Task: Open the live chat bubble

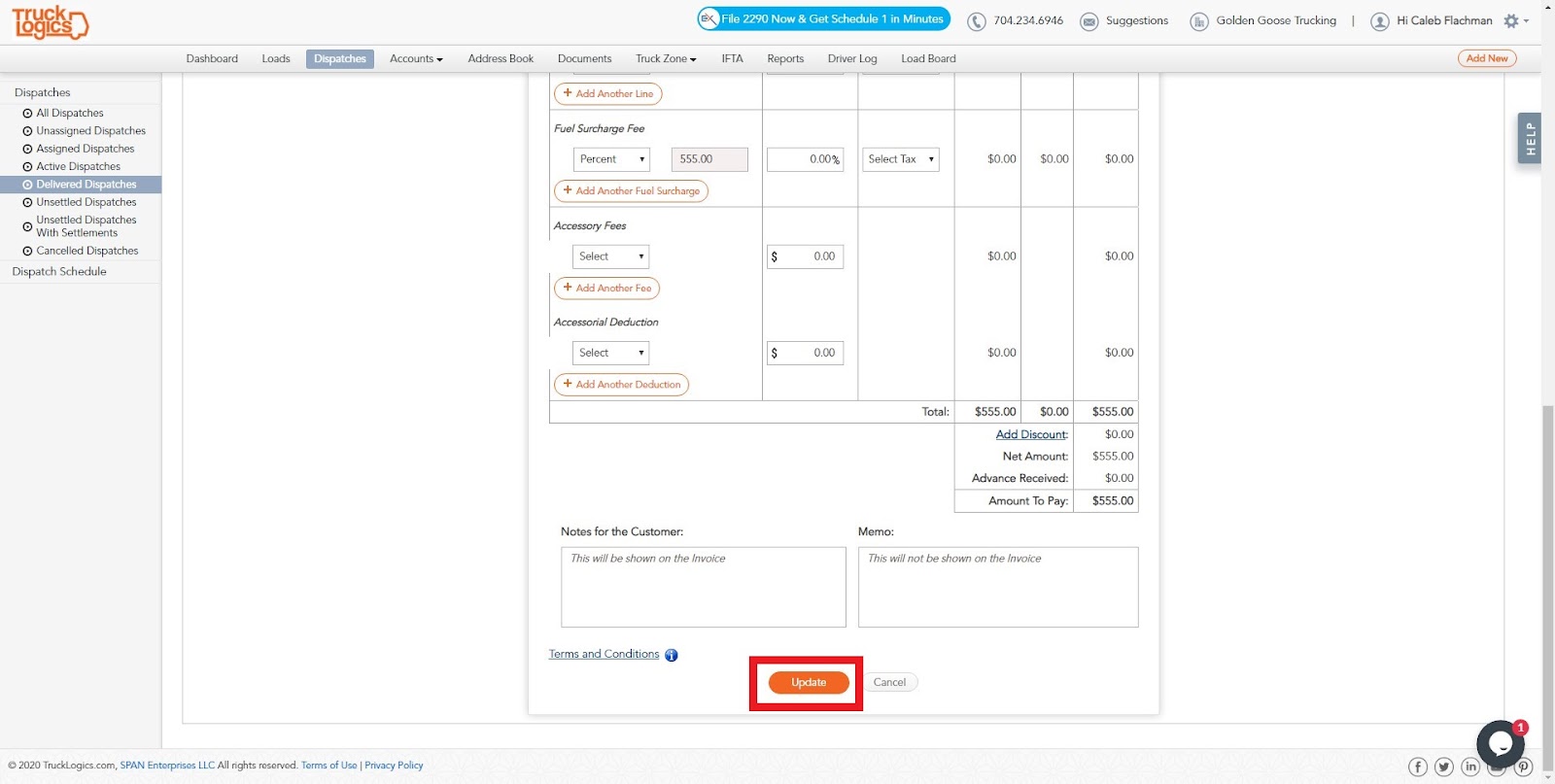Action: tap(1500, 743)
